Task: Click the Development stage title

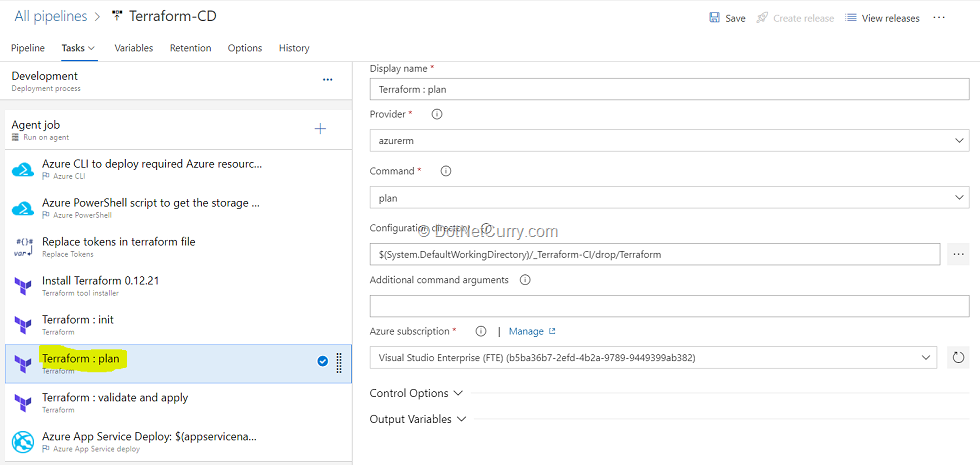Action: 44,76
